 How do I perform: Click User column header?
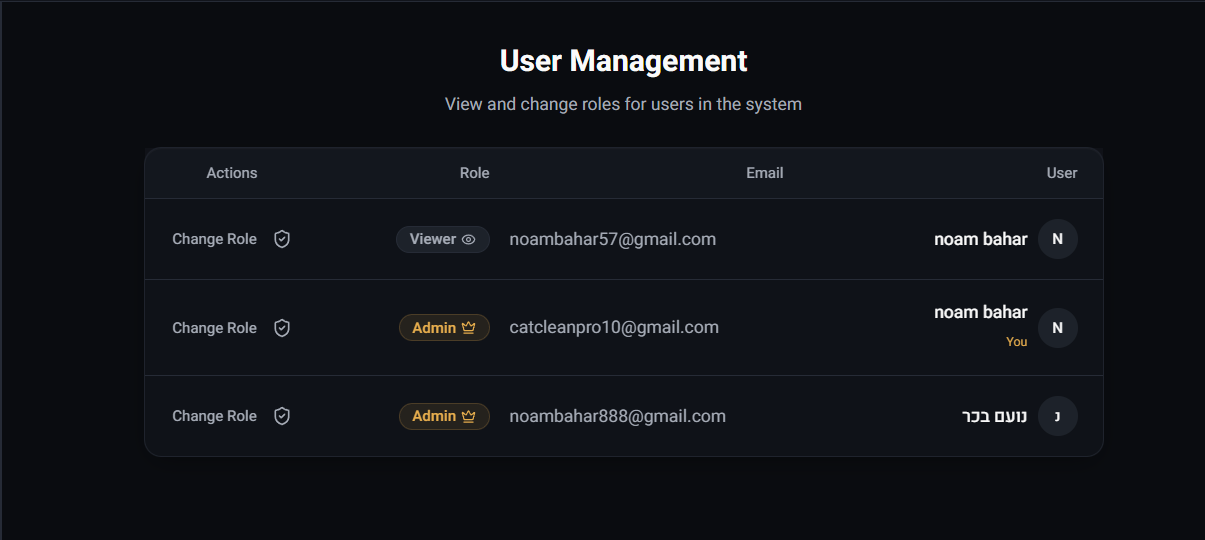tap(1062, 173)
